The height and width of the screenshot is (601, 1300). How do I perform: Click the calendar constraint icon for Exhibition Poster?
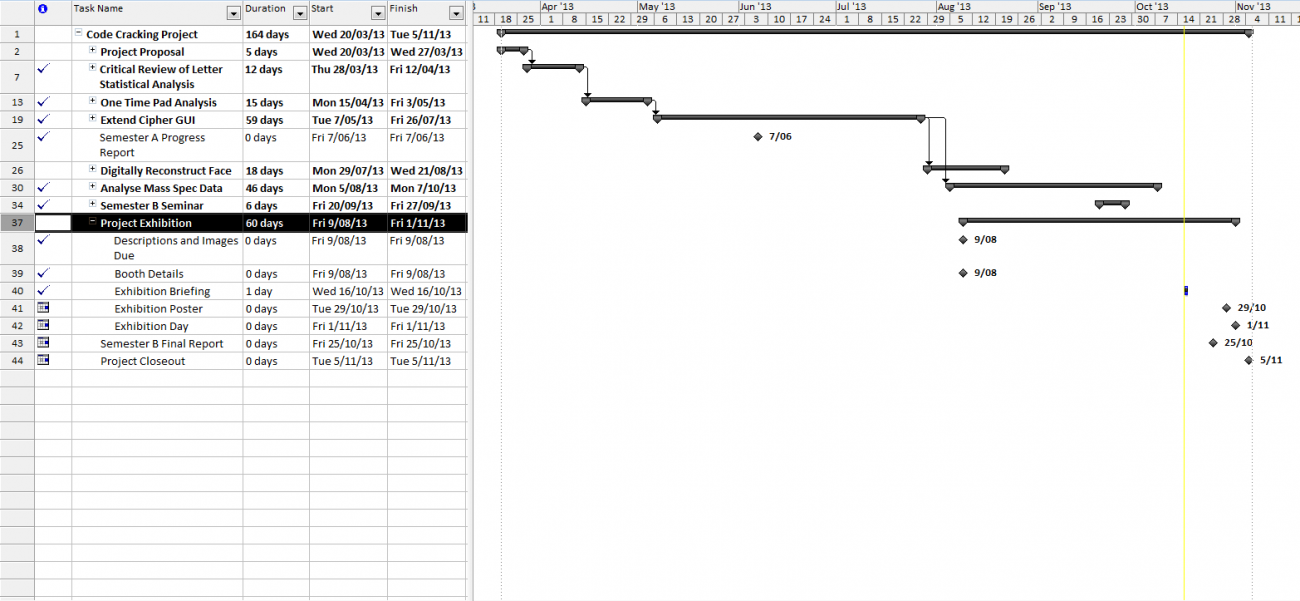[42, 308]
